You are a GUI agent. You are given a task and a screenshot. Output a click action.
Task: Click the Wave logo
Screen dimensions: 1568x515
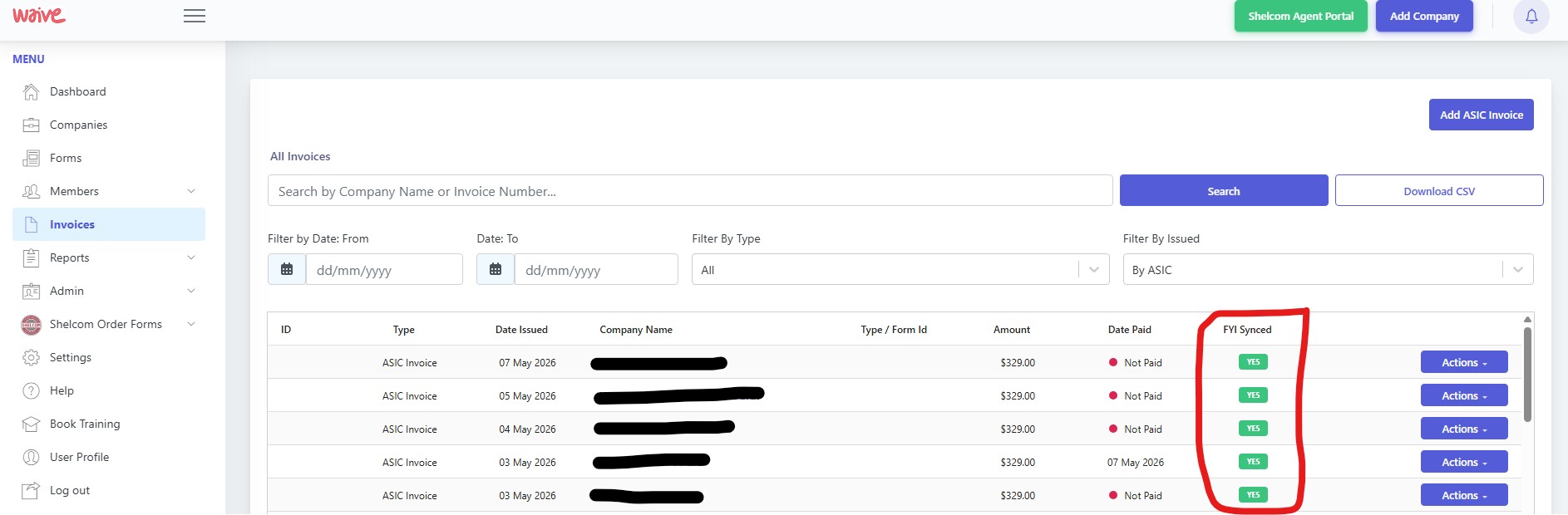coord(39,15)
